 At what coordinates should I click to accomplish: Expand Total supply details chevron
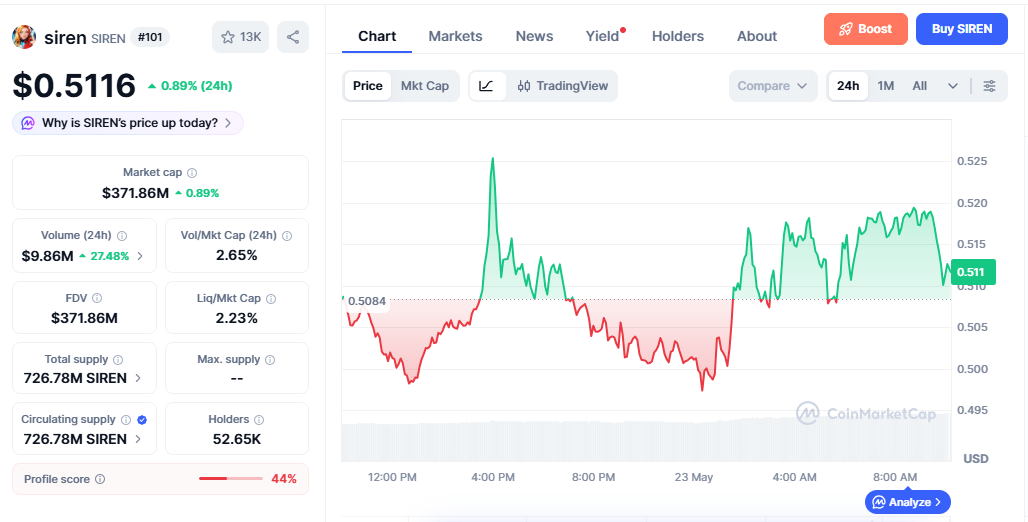click(x=138, y=378)
